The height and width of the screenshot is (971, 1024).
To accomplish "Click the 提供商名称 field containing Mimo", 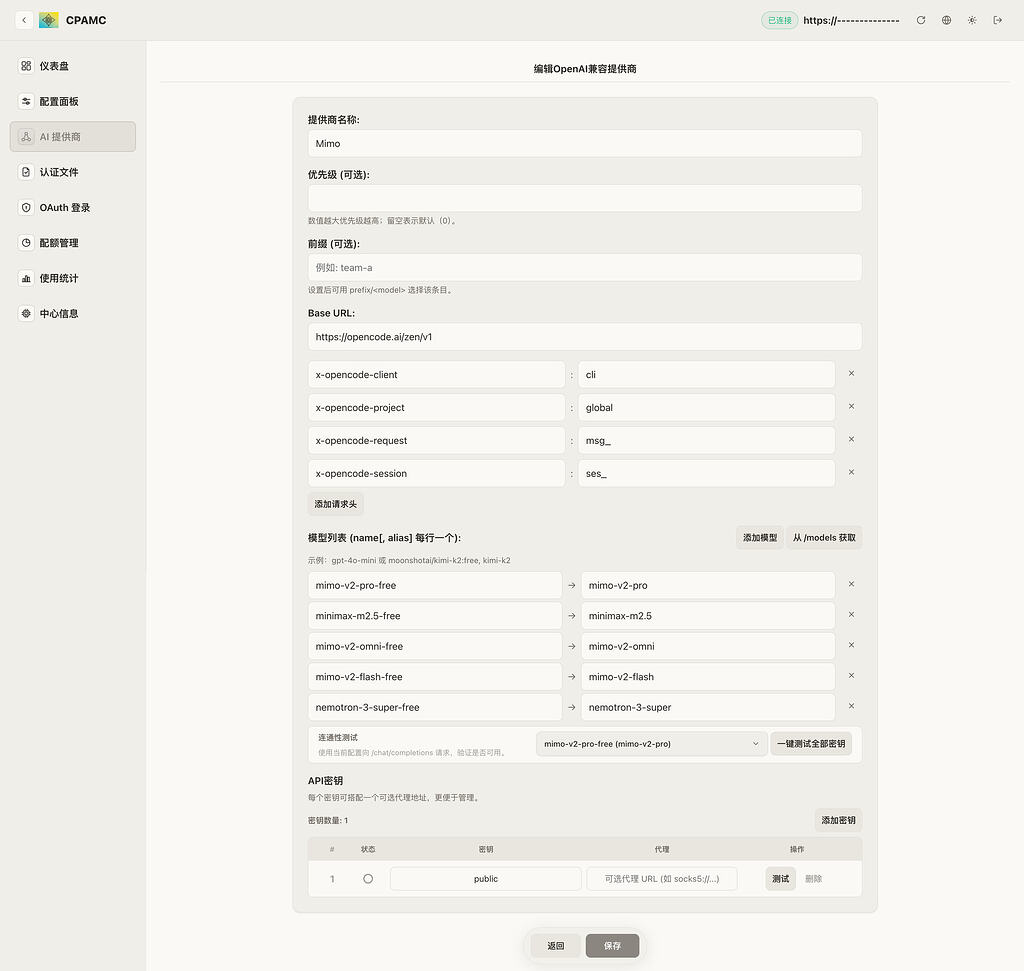I will 584,144.
